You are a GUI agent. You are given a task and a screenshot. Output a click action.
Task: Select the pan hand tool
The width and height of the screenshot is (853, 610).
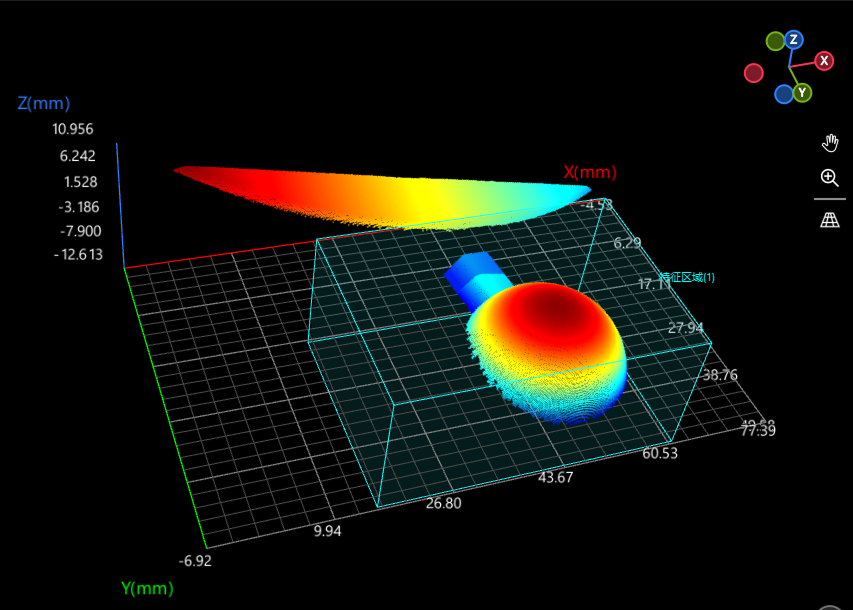[x=830, y=143]
